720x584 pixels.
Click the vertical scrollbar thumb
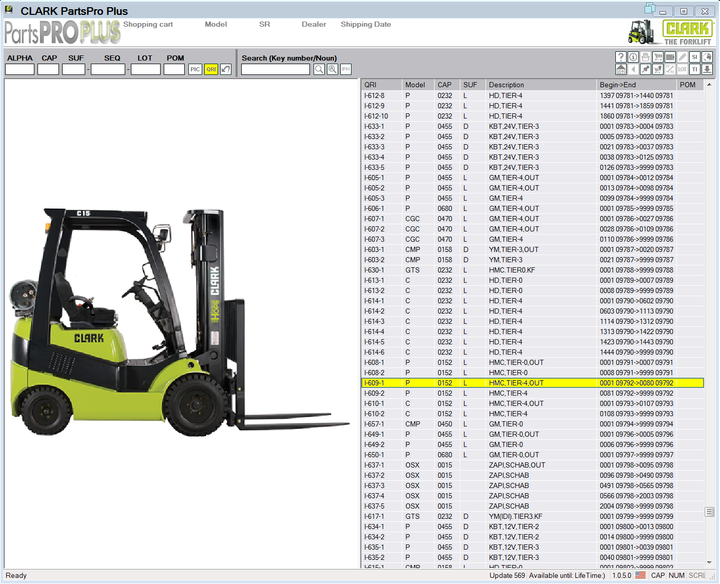pyautogui.click(x=709, y=511)
